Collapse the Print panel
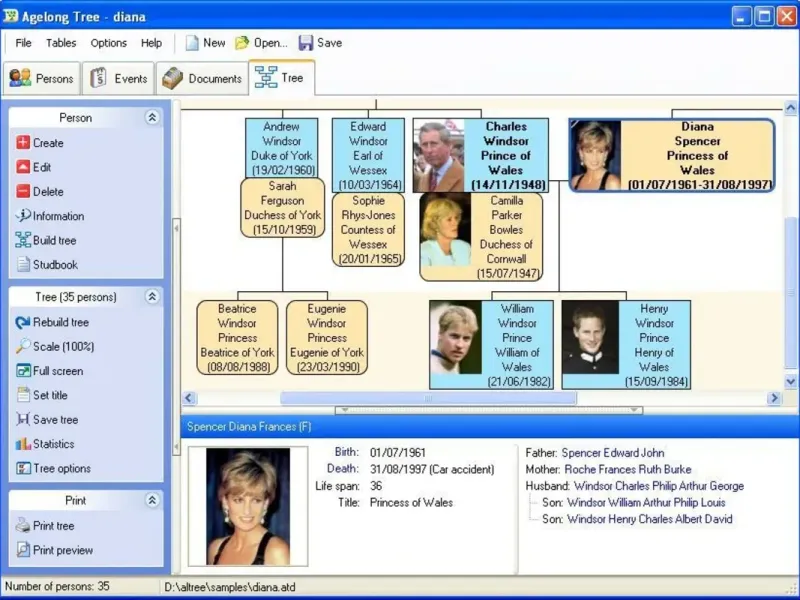The height and width of the screenshot is (600, 800). pyautogui.click(x=152, y=500)
